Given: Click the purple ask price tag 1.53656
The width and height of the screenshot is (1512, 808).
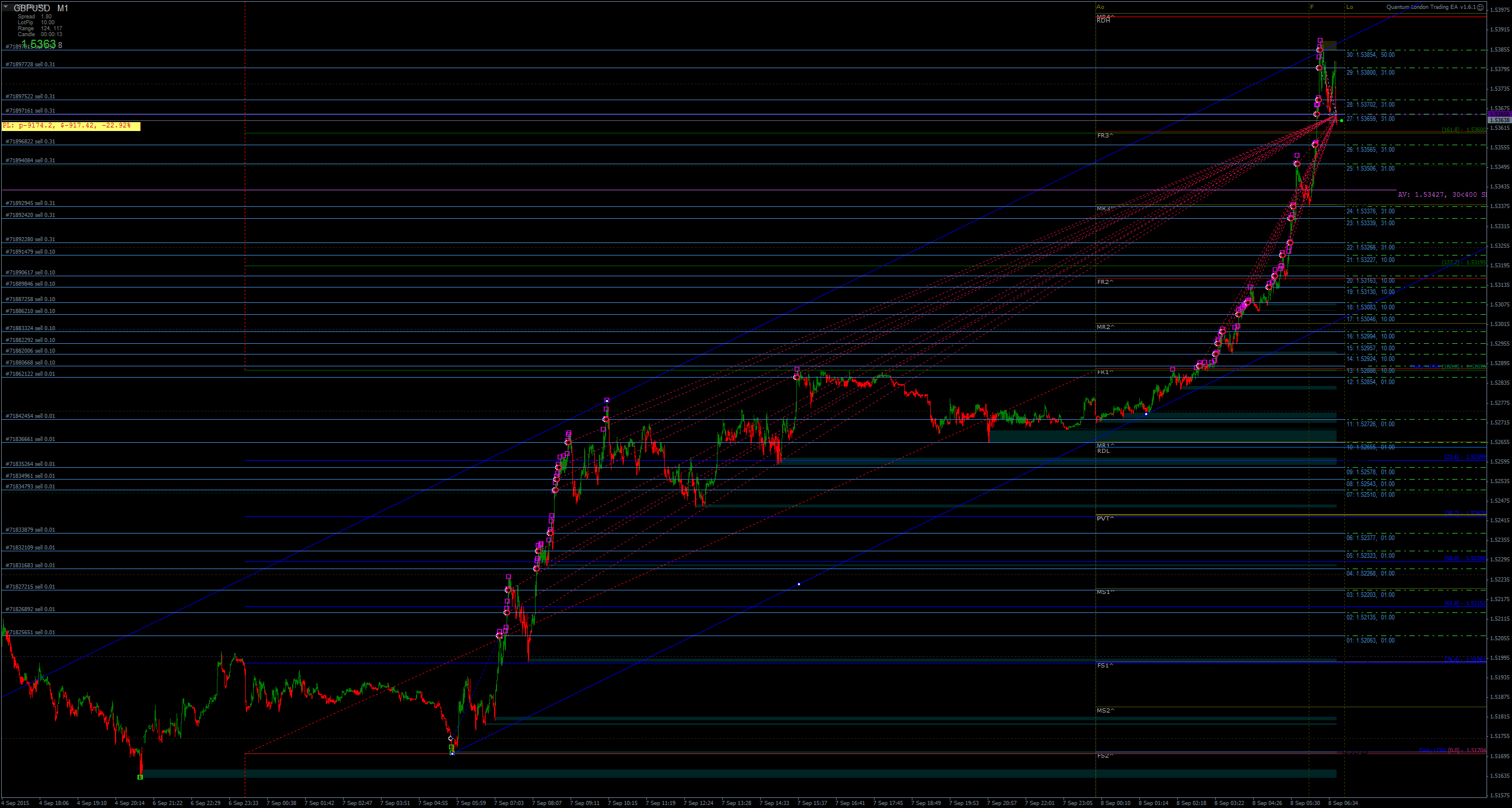Looking at the screenshot, I should click(1499, 114).
